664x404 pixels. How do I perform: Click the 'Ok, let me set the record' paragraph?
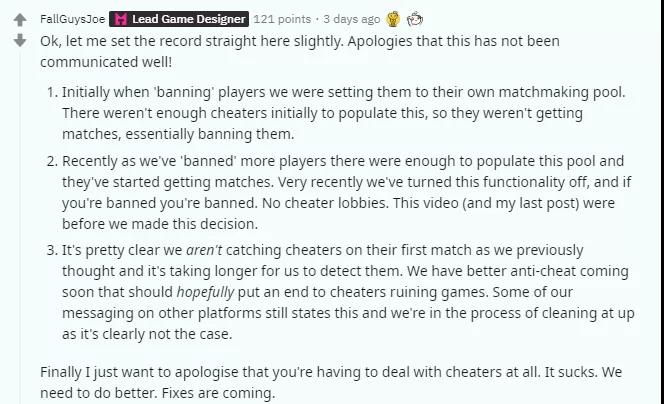pyautogui.click(x=300, y=51)
